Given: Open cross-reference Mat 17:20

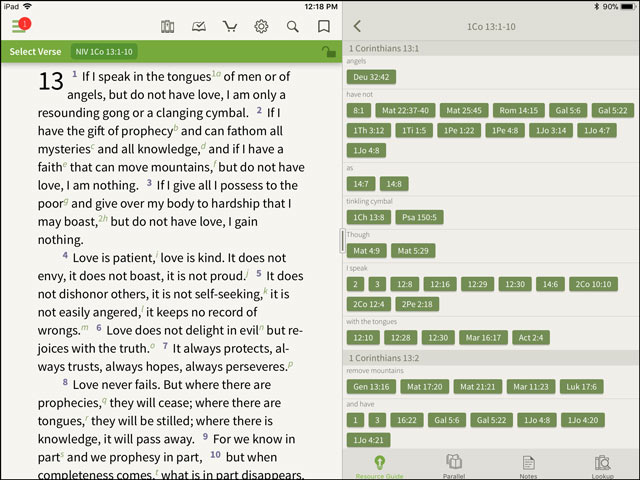Looking at the screenshot, I should (424, 387).
